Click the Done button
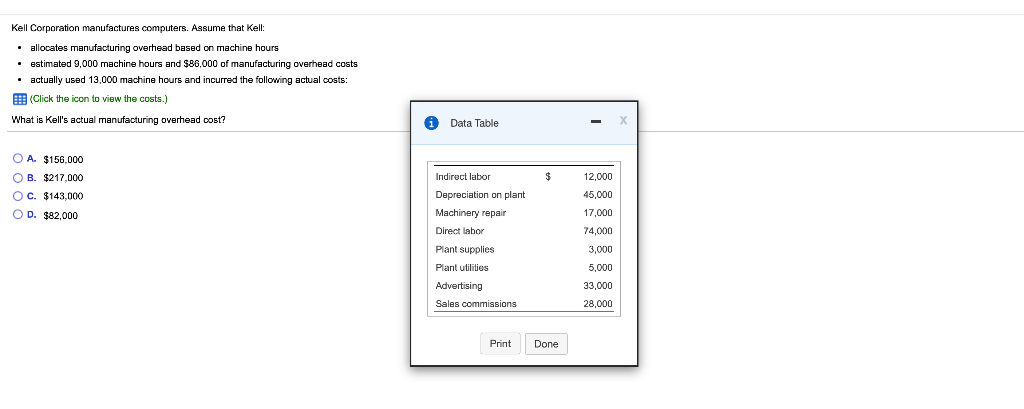The width and height of the screenshot is (1024, 409). pos(546,344)
